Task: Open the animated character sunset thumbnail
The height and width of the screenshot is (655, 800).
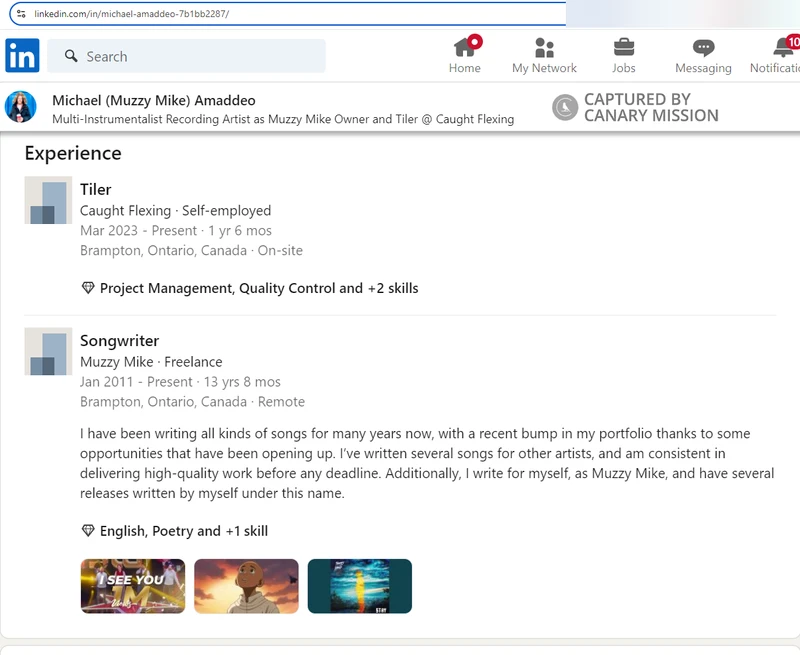Action: (246, 586)
